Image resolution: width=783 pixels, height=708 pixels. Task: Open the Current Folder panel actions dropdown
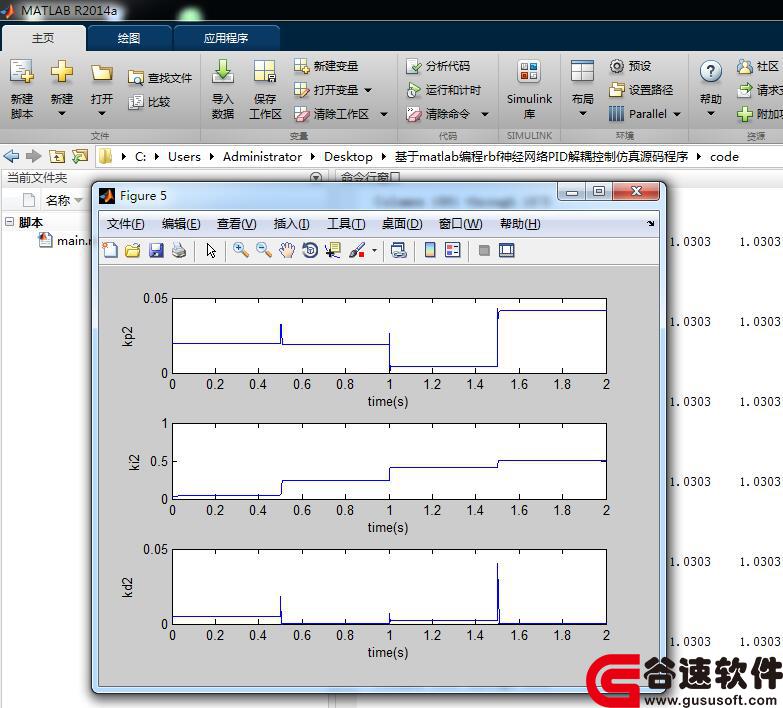click(x=316, y=177)
